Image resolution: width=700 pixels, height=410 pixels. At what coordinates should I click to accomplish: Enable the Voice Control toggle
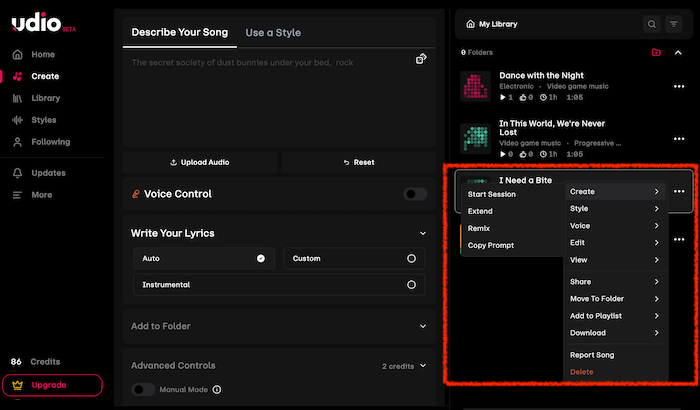coord(415,194)
